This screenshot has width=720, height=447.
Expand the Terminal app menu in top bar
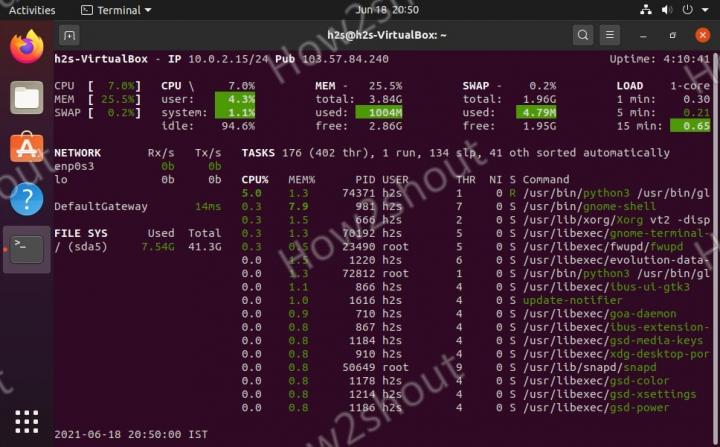coord(116,10)
